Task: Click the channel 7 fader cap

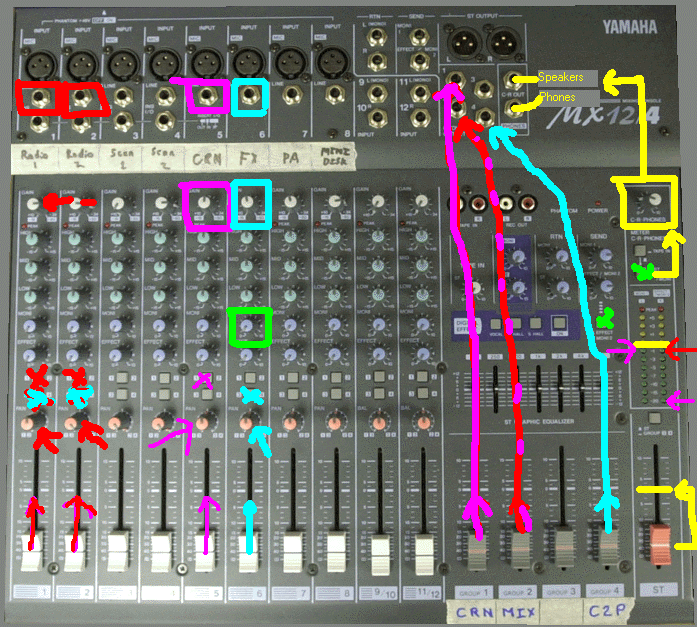Action: 291,547
